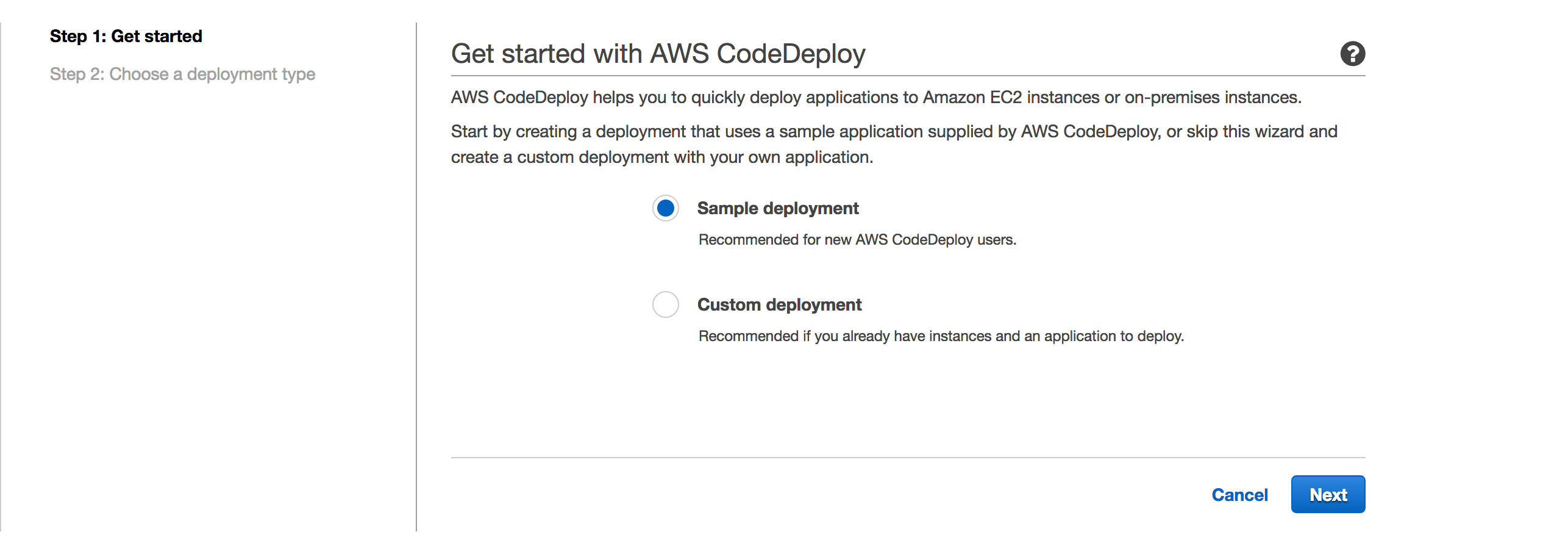The image size is (1568, 540).
Task: Click the Step 1 sidebar entry
Action: [x=125, y=35]
